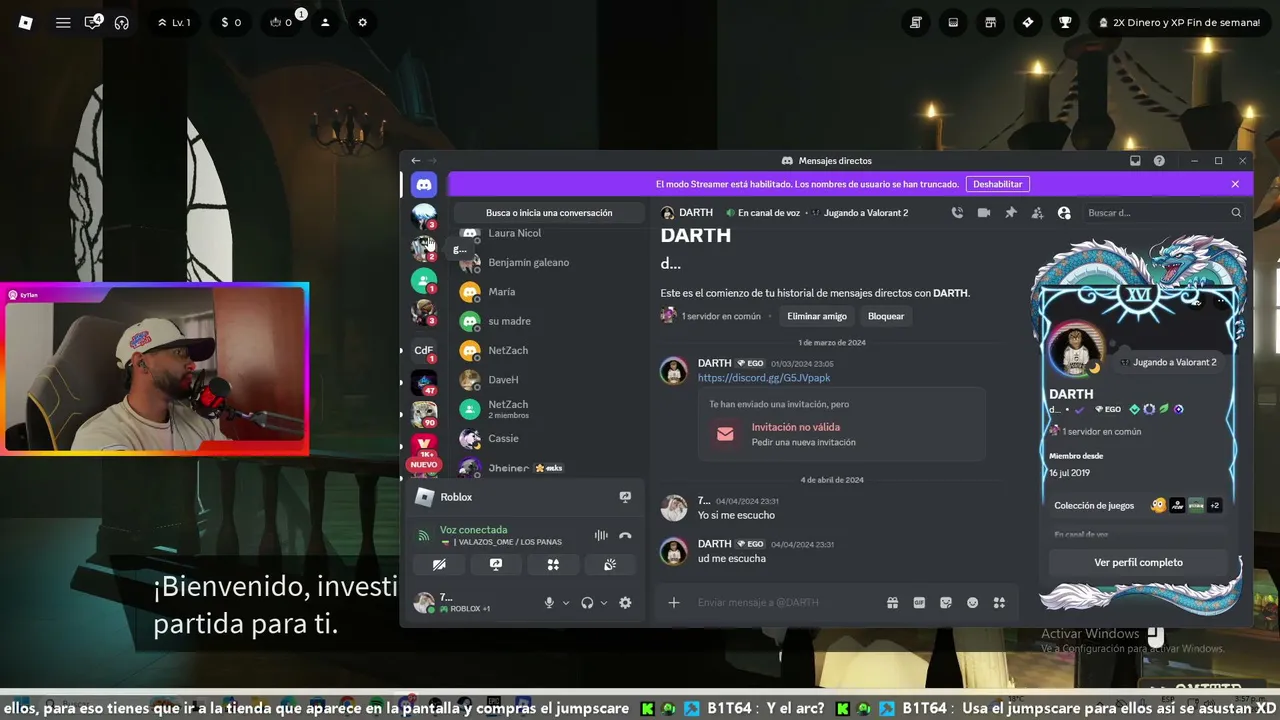
Task: Click the Busca o inicia una conversación button
Action: point(549,213)
